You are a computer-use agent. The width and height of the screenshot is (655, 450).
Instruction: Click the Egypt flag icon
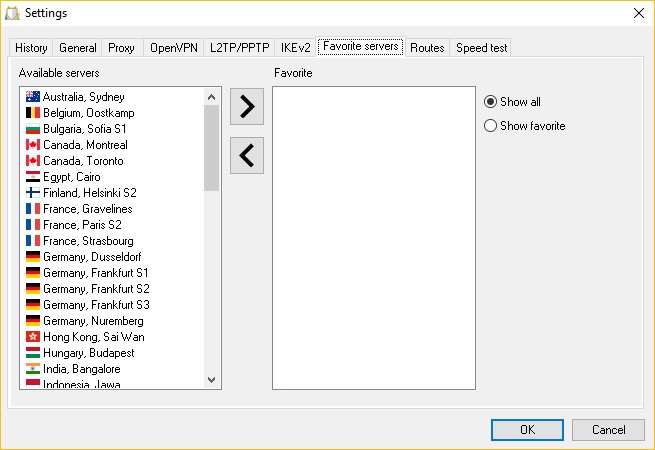pyautogui.click(x=33, y=177)
